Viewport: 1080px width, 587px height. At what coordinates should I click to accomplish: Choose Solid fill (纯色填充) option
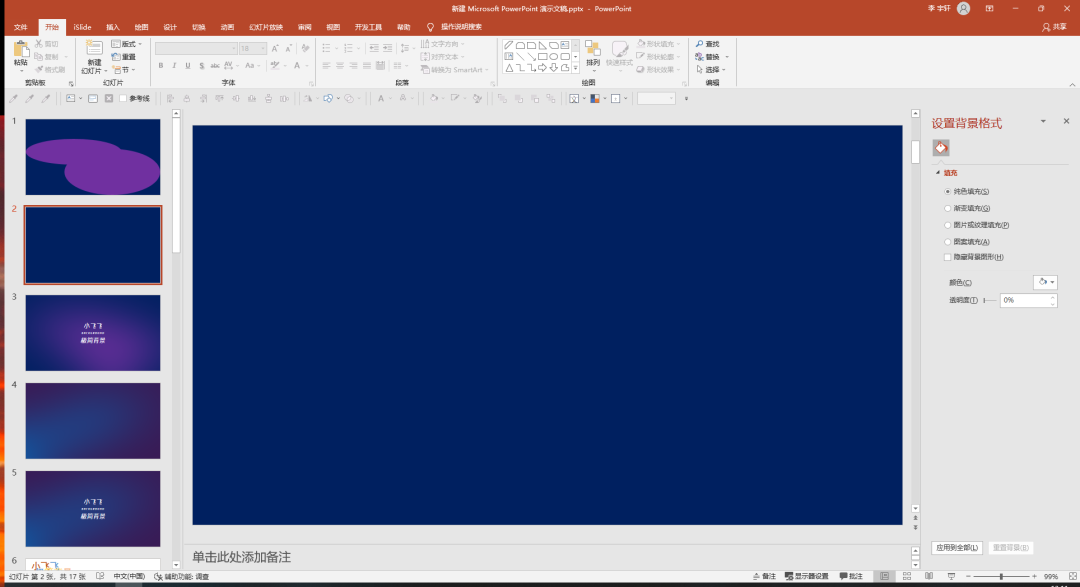pyautogui.click(x=968, y=192)
